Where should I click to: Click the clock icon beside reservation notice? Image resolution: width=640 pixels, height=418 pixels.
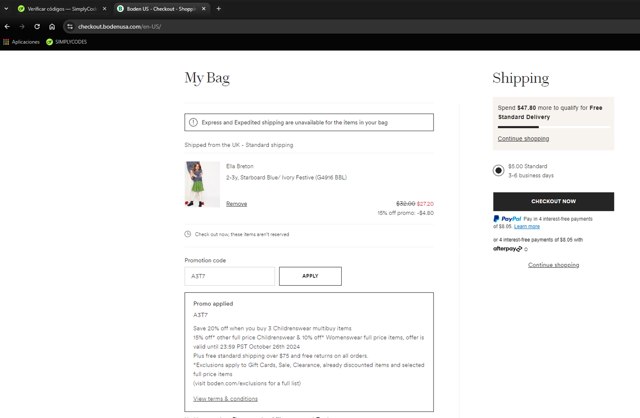coord(188,234)
